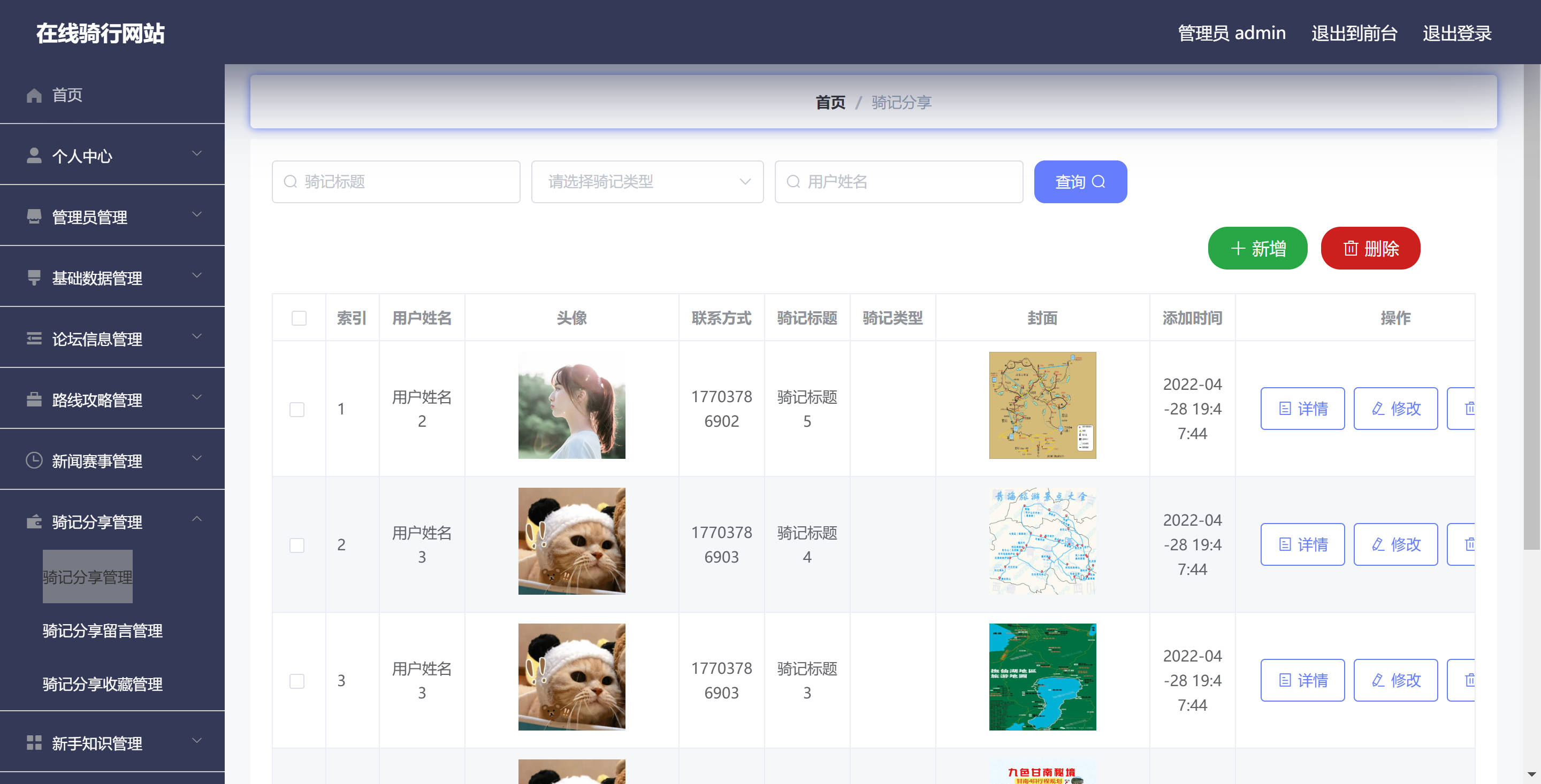Click the icon beside 管理员管理
The image size is (1541, 784).
pyautogui.click(x=34, y=217)
